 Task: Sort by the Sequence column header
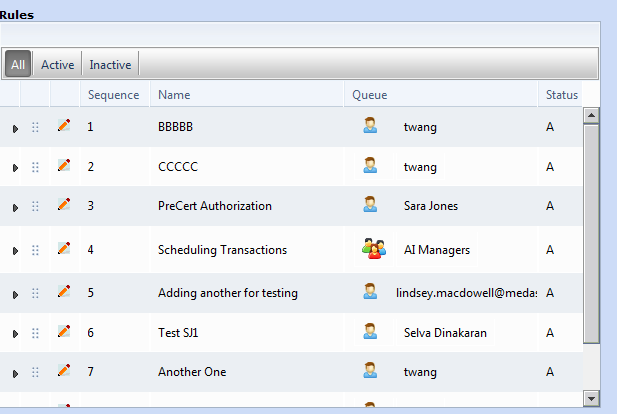pyautogui.click(x=113, y=95)
